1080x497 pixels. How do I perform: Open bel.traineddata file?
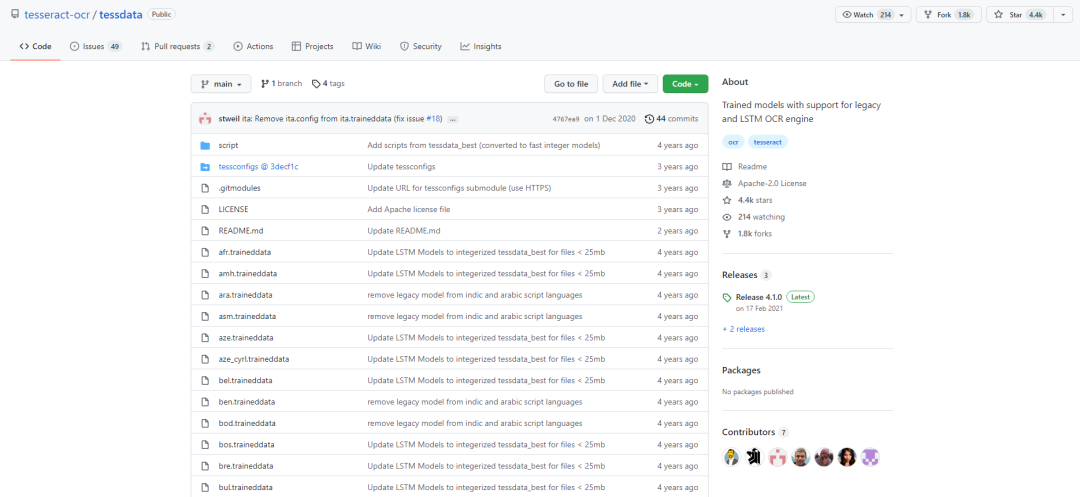click(x=245, y=380)
